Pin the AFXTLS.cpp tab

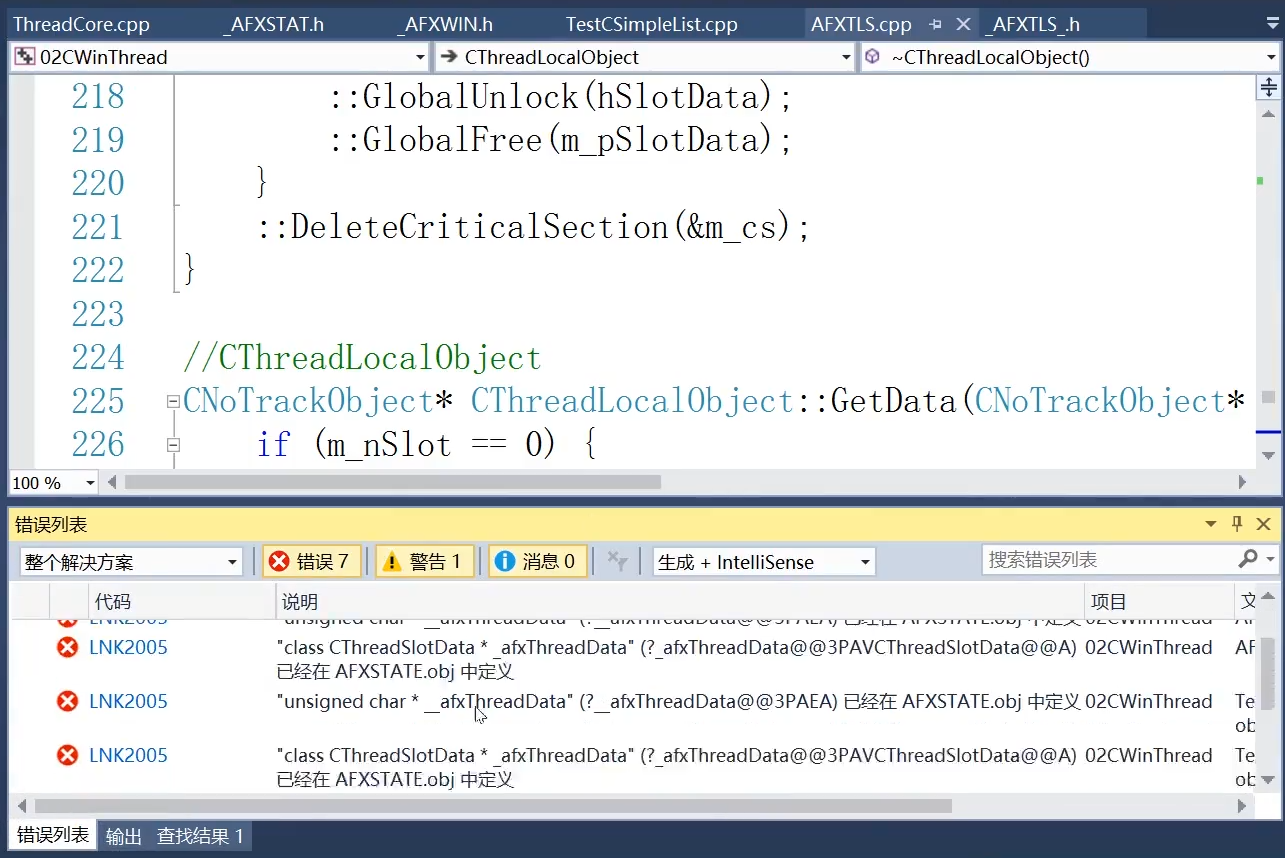pyautogui.click(x=936, y=24)
